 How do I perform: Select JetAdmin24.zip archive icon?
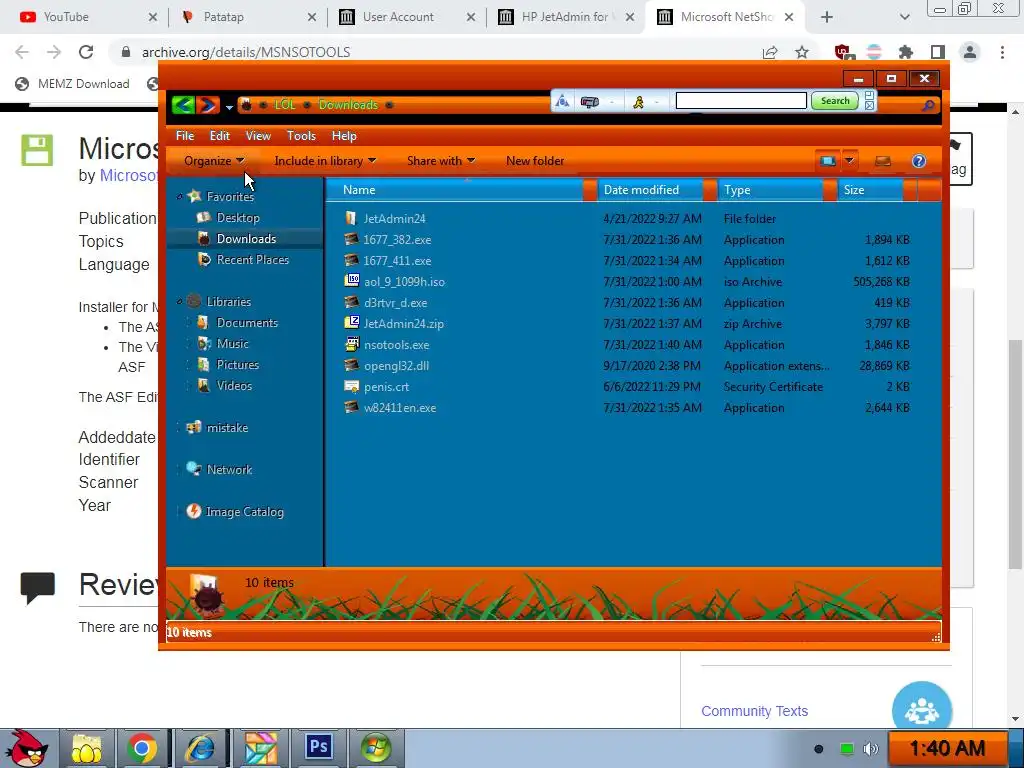coord(352,323)
